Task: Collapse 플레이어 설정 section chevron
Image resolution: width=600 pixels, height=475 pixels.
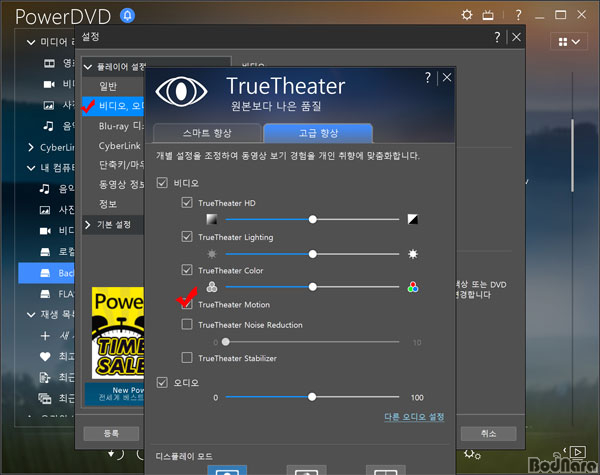Action: coord(88,67)
